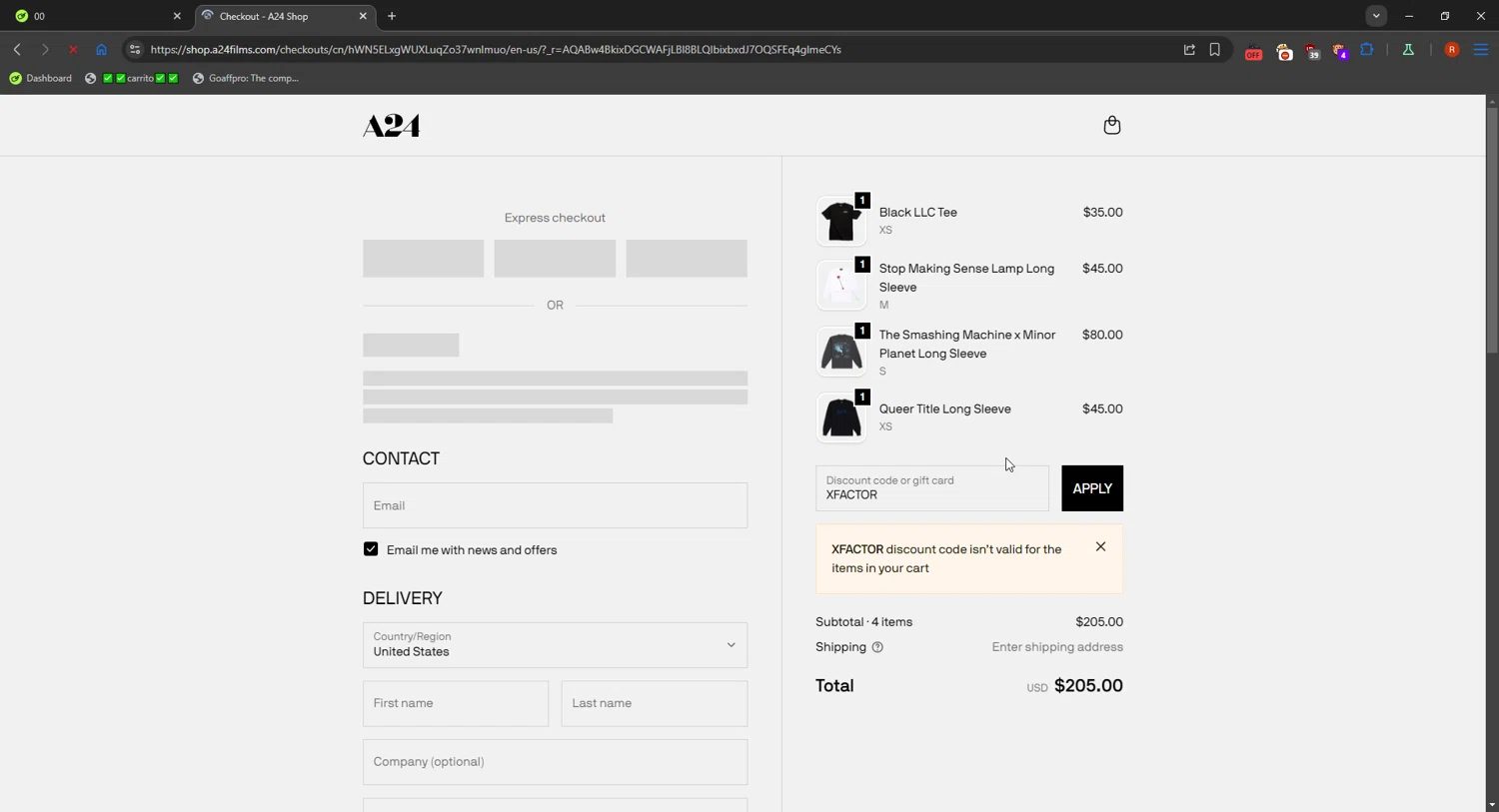View site information icon in address bar

(x=135, y=49)
